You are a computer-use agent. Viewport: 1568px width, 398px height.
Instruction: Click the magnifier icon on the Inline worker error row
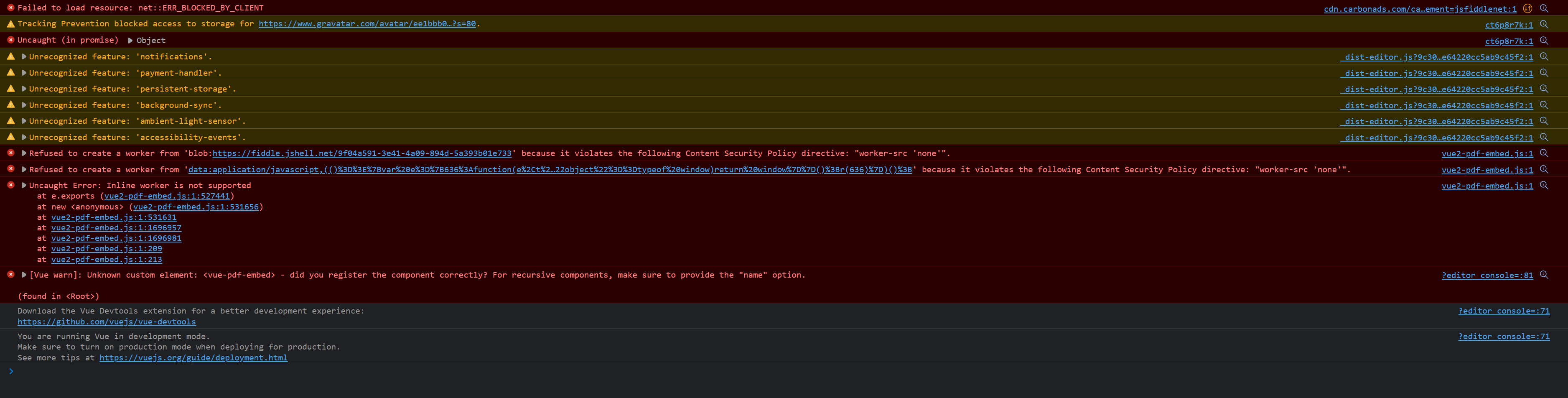click(x=1544, y=186)
